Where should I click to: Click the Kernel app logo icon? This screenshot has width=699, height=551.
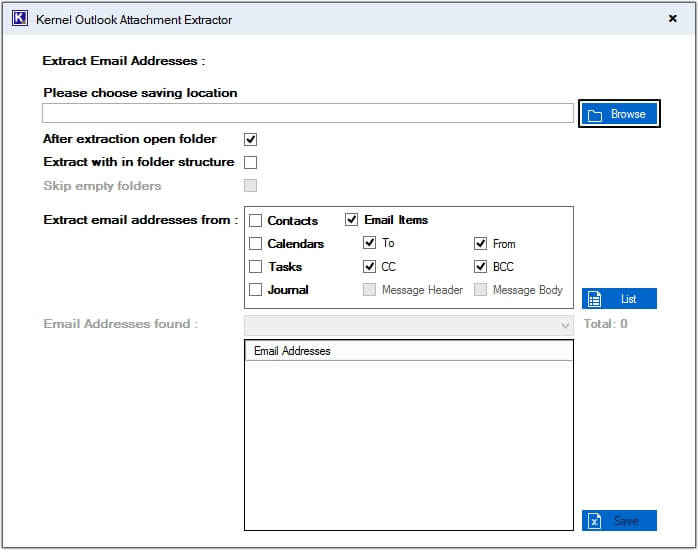coord(20,19)
